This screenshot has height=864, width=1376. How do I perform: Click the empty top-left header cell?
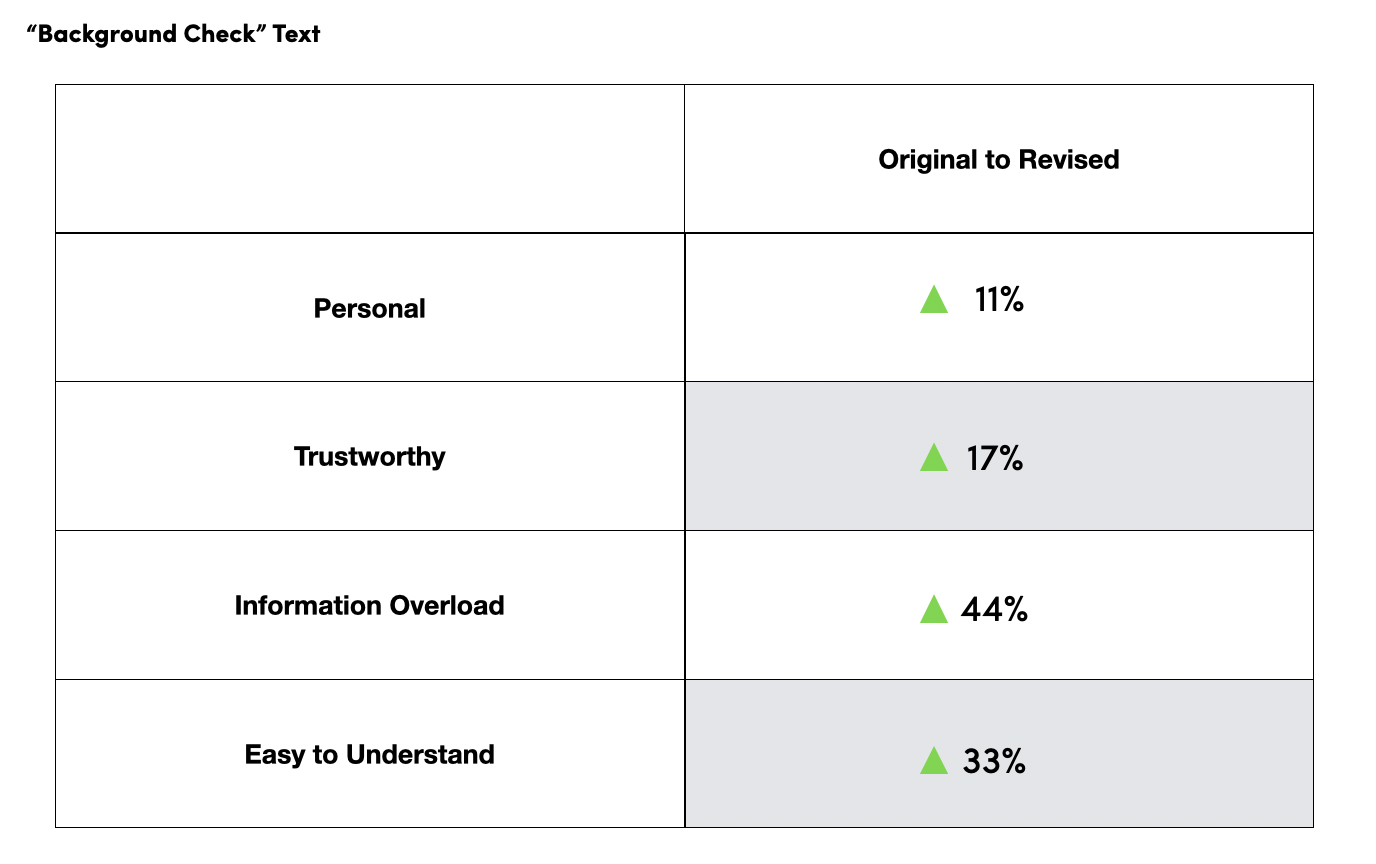[370, 159]
